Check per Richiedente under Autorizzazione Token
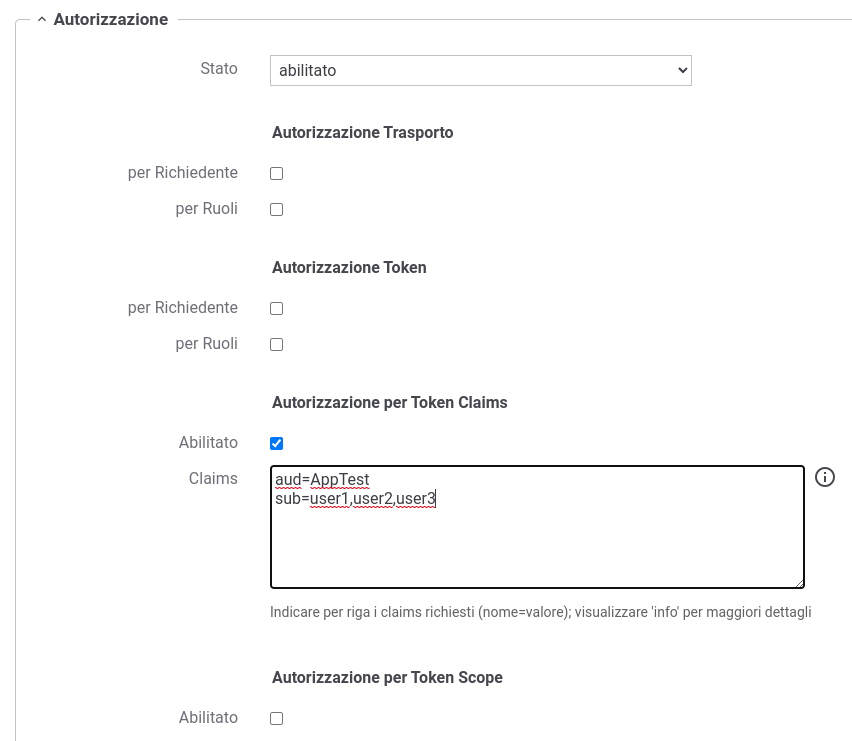The image size is (852, 741). [x=277, y=309]
